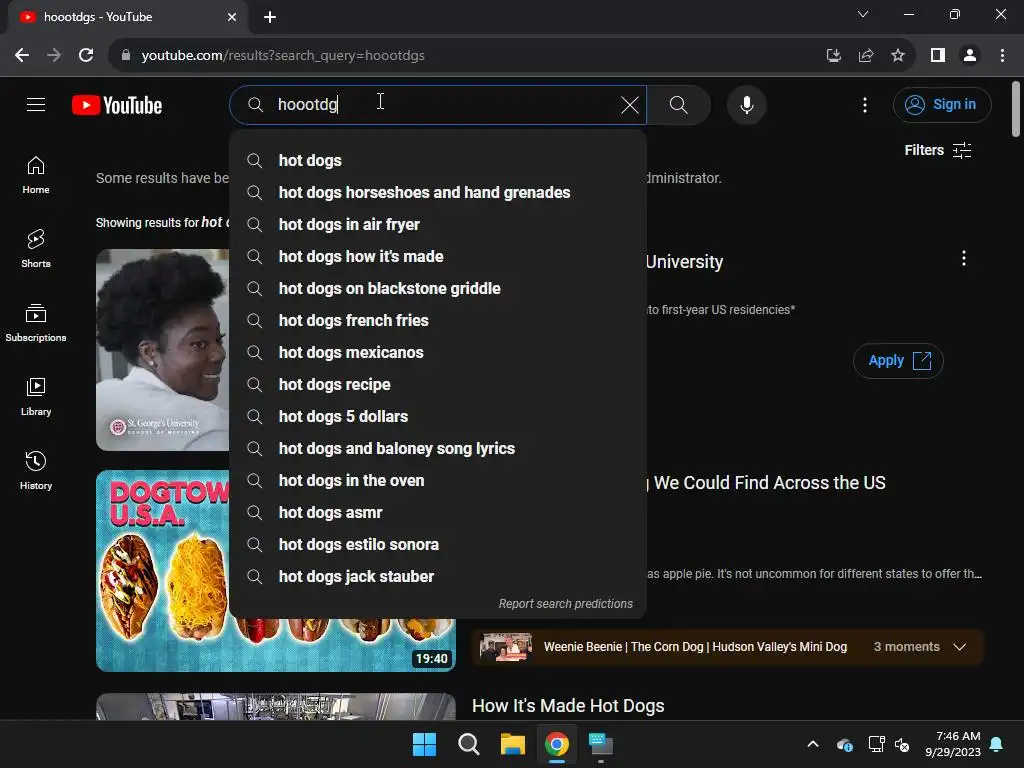1024x768 pixels.
Task: Open Chrome profile avatar icon
Action: point(970,56)
